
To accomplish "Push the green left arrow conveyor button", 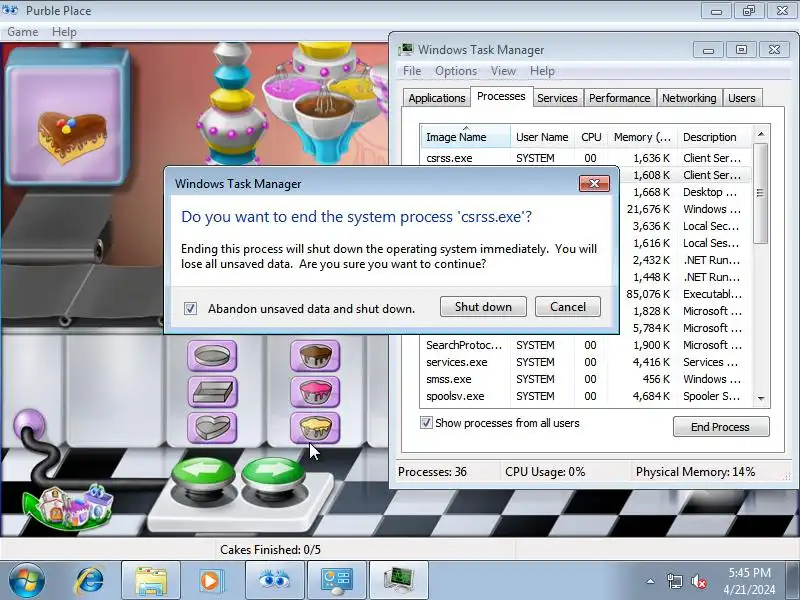I will click(204, 474).
